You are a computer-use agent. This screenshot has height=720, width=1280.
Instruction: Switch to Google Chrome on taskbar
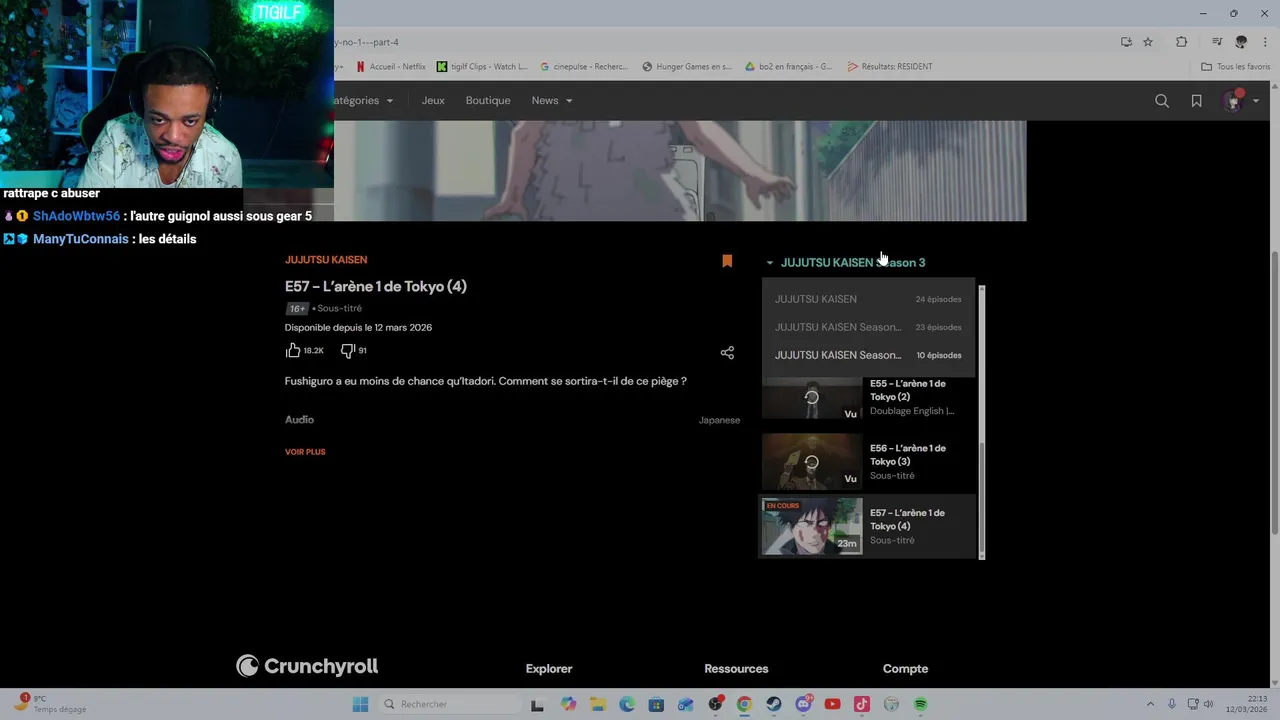point(744,704)
